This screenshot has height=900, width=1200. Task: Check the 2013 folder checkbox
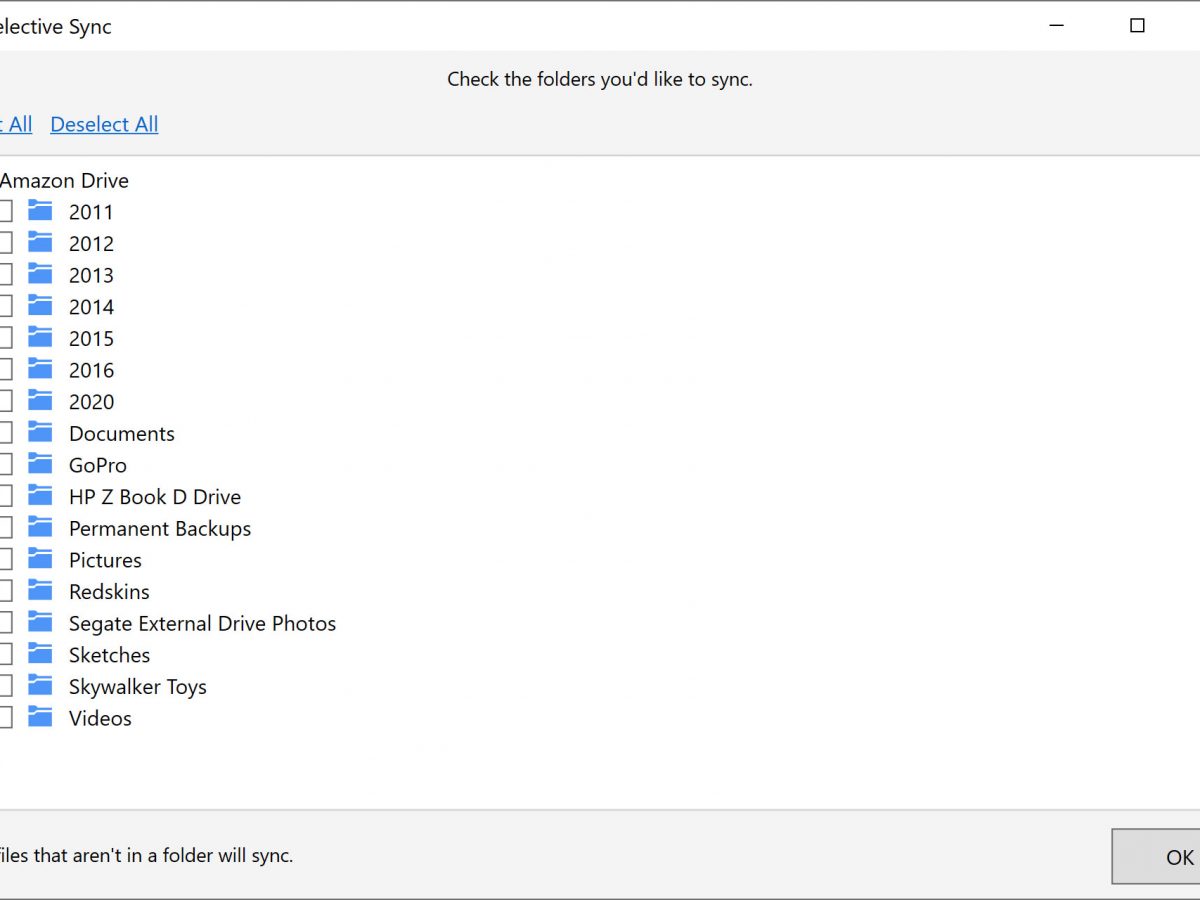coord(5,275)
